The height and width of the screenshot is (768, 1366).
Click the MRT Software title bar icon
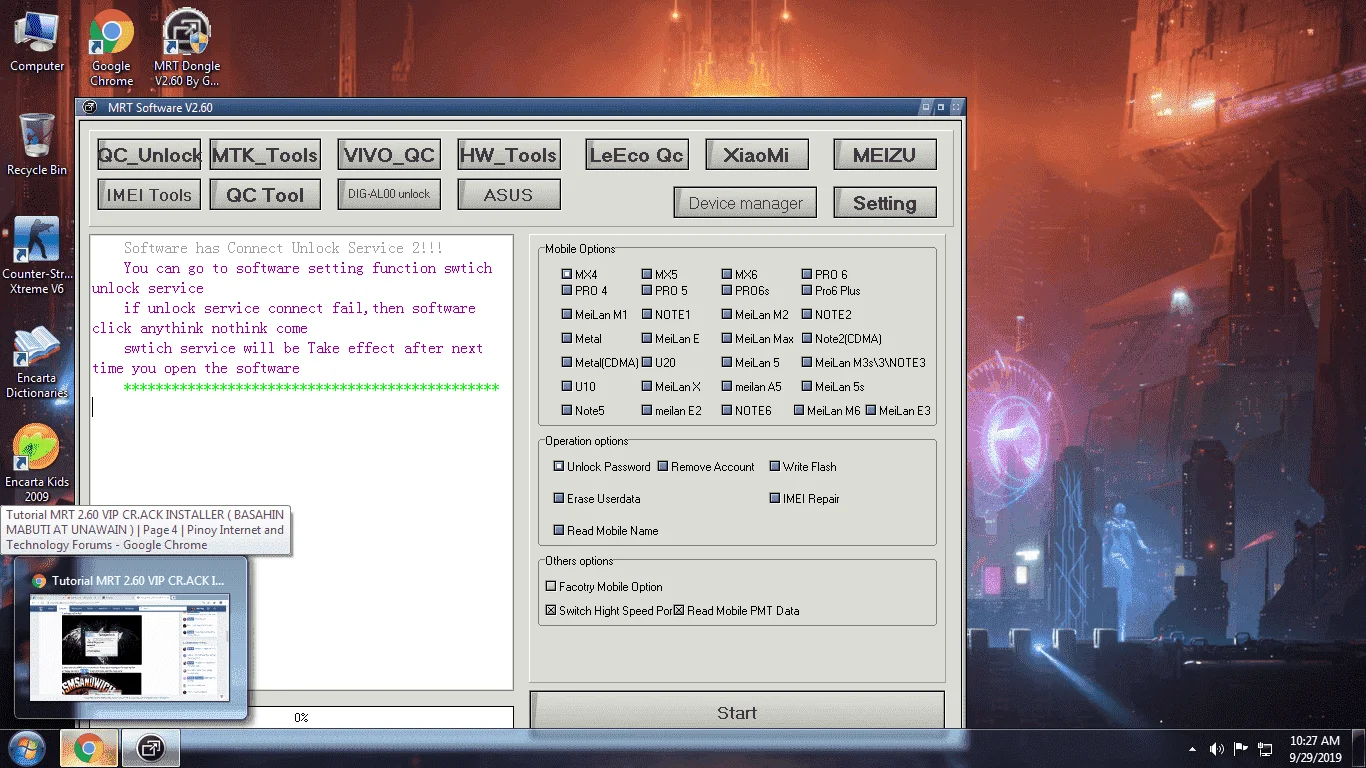pyautogui.click(x=90, y=107)
